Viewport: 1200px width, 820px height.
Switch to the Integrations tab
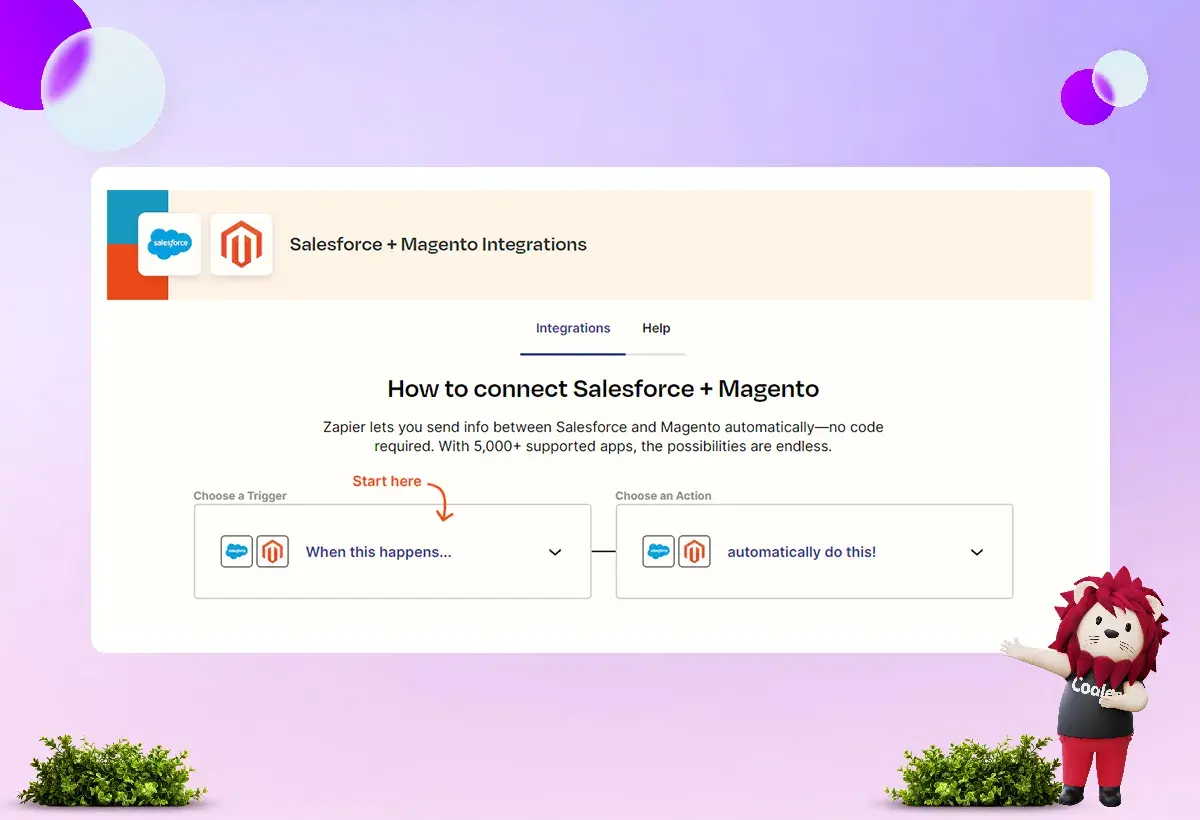(573, 328)
